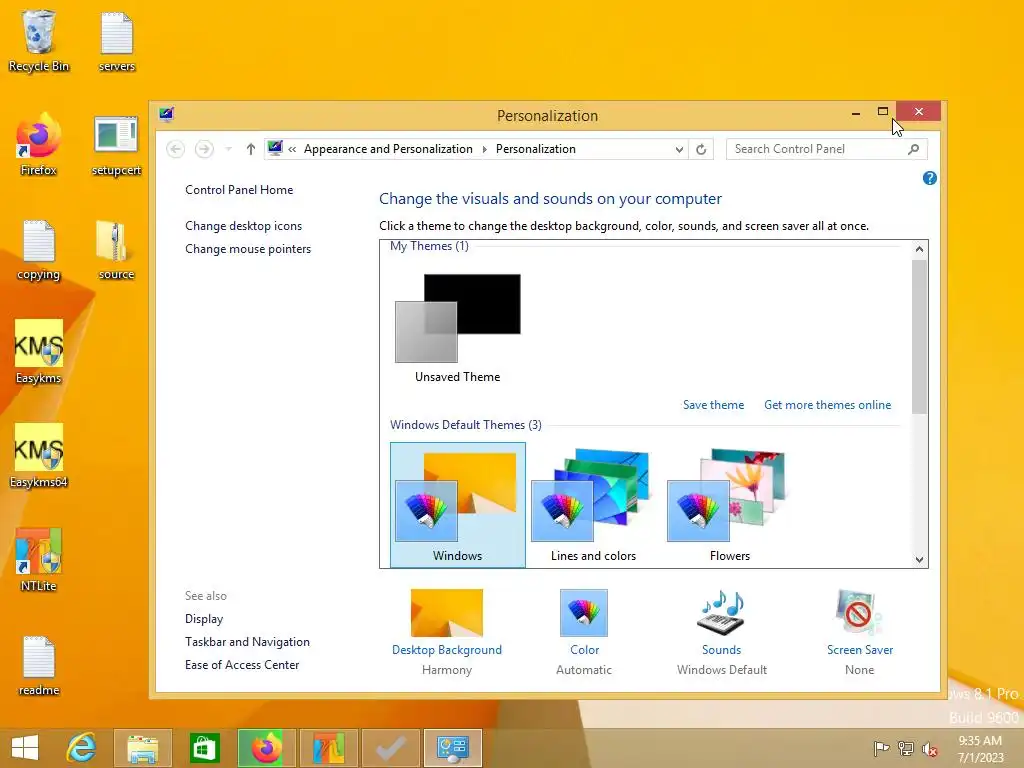This screenshot has height=768, width=1024.
Task: Select the Firefox desktop shortcut
Action: point(39,145)
